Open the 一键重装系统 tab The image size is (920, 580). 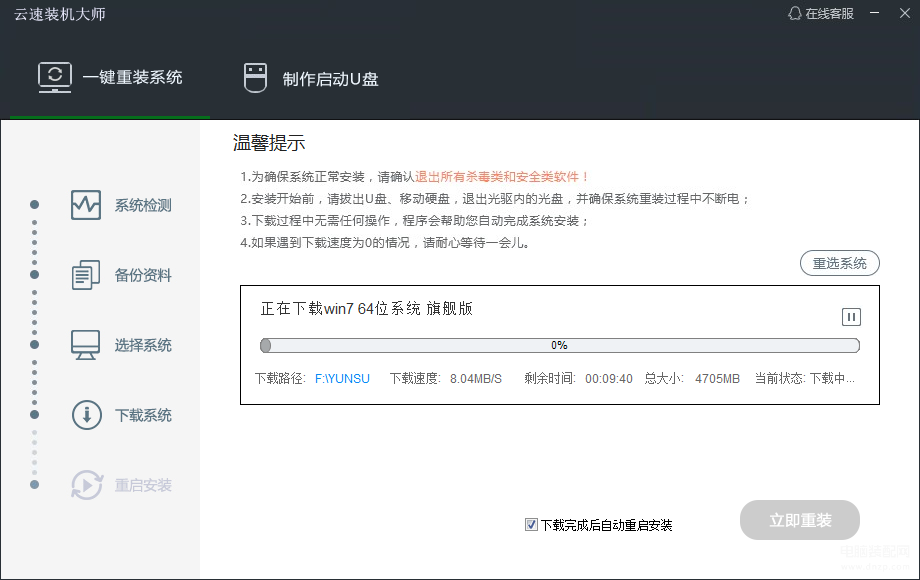(110, 77)
